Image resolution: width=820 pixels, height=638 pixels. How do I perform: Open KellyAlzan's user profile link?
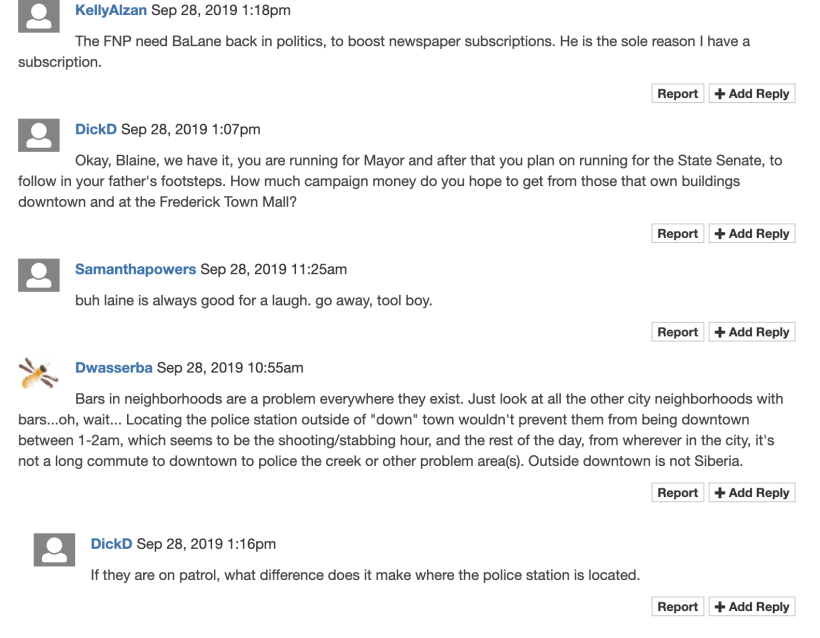[x=110, y=10]
